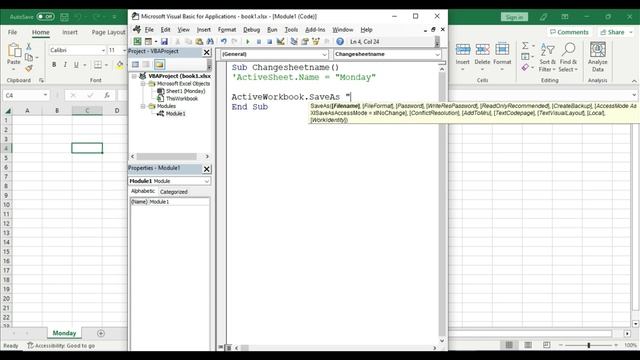This screenshot has width=640, height=360.
Task: Undo the last edit in VBA editor
Action: pyautogui.click(x=224, y=42)
